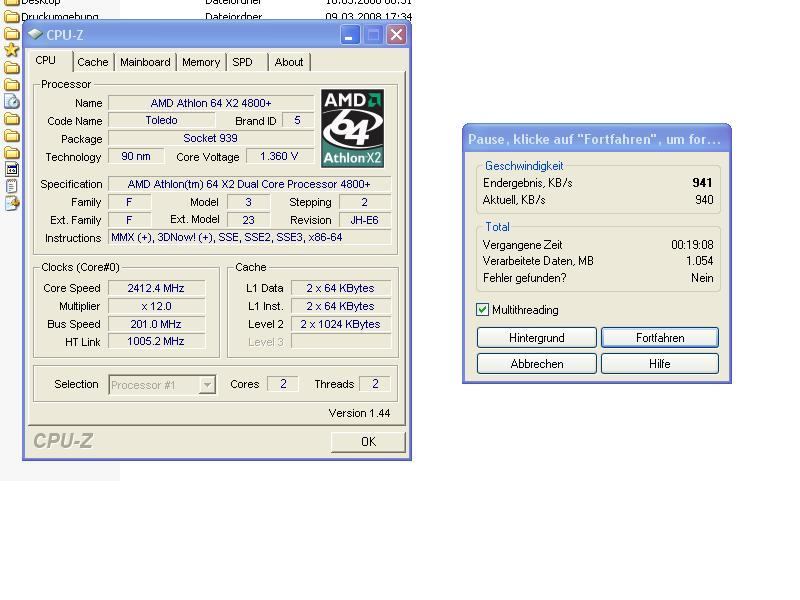
Task: Click the empty Level 3 cache field
Action: 341,341
